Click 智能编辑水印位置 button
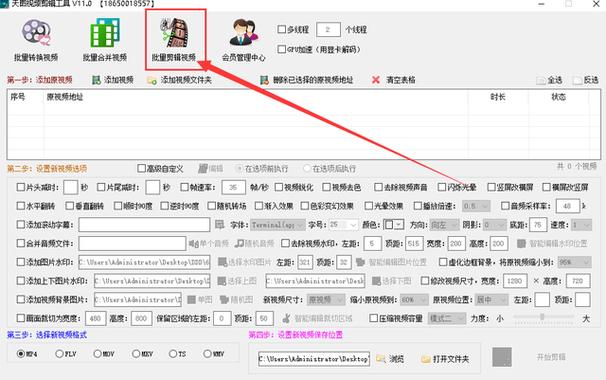This screenshot has height=380, width=606. [552, 244]
